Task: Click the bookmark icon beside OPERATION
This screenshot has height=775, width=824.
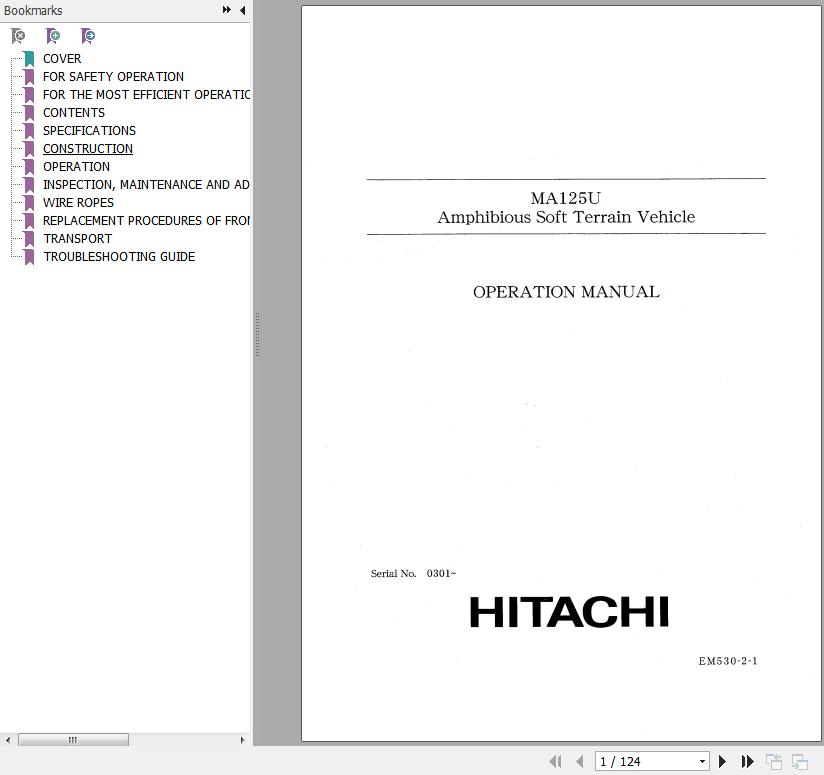Action: tap(29, 167)
